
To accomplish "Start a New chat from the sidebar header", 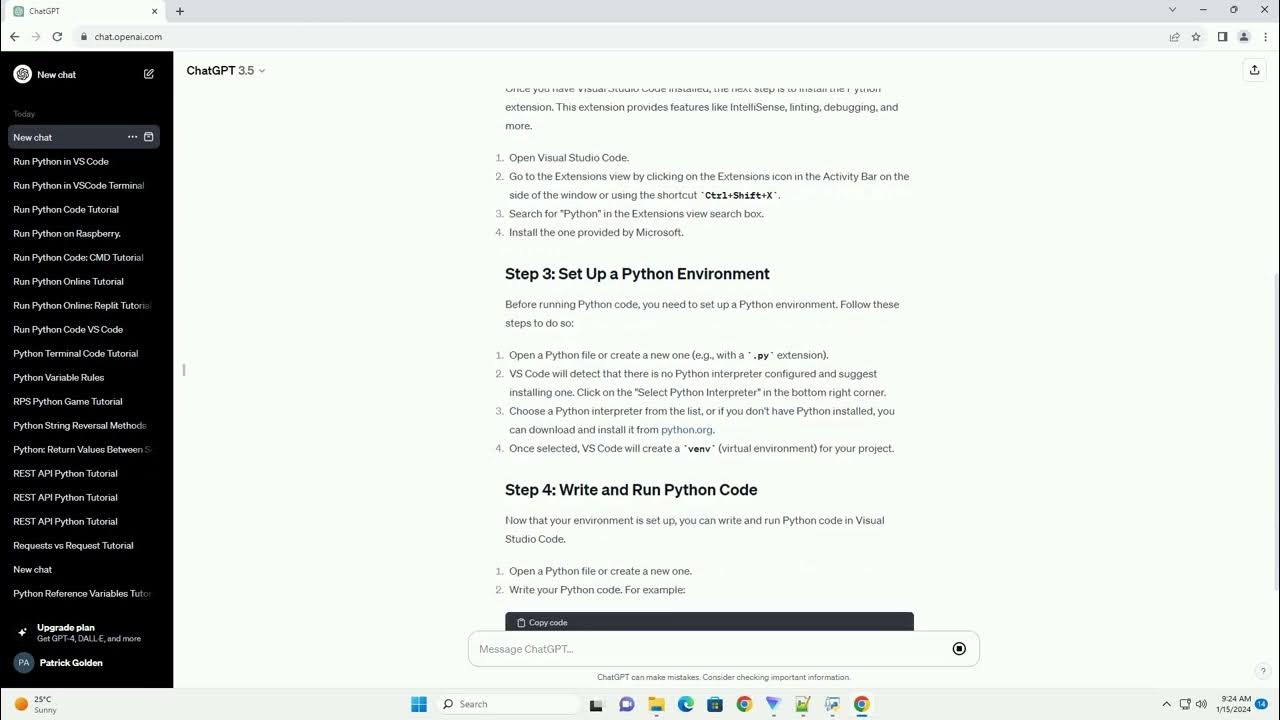I will pyautogui.click(x=84, y=74).
